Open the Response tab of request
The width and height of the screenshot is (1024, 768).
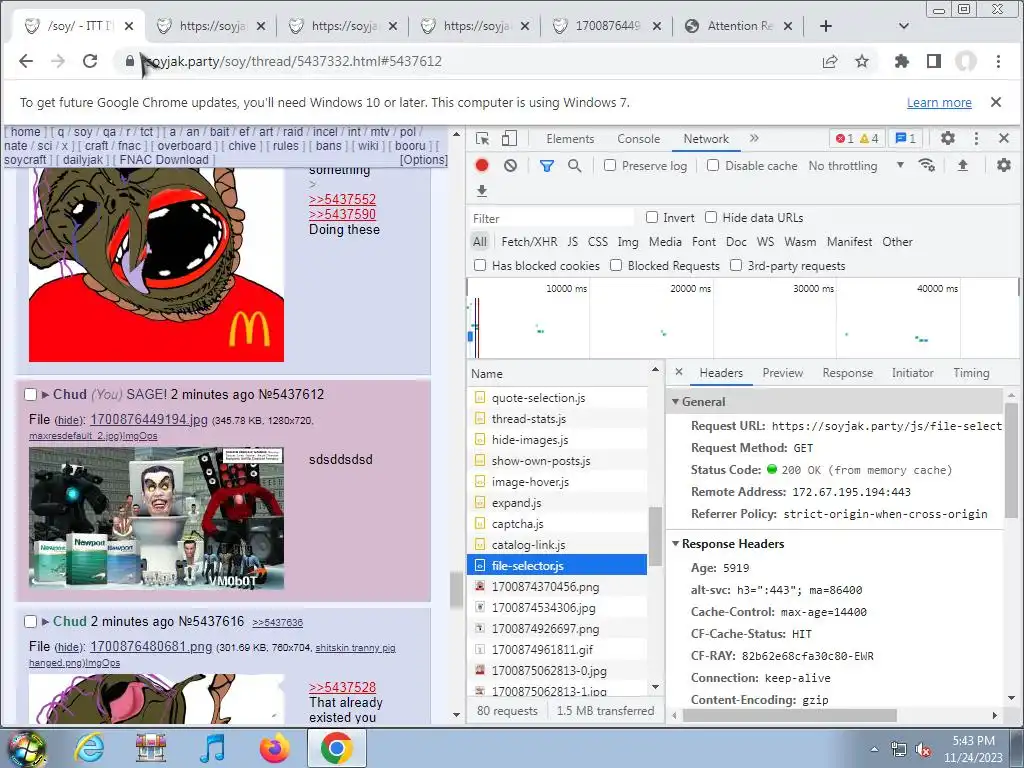click(x=847, y=373)
